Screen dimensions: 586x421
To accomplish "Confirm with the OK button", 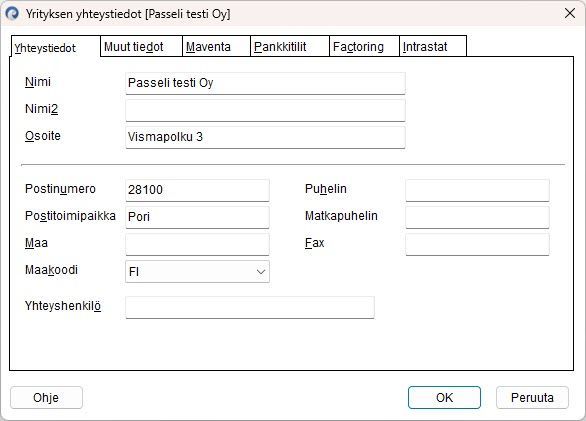I will click(444, 397).
